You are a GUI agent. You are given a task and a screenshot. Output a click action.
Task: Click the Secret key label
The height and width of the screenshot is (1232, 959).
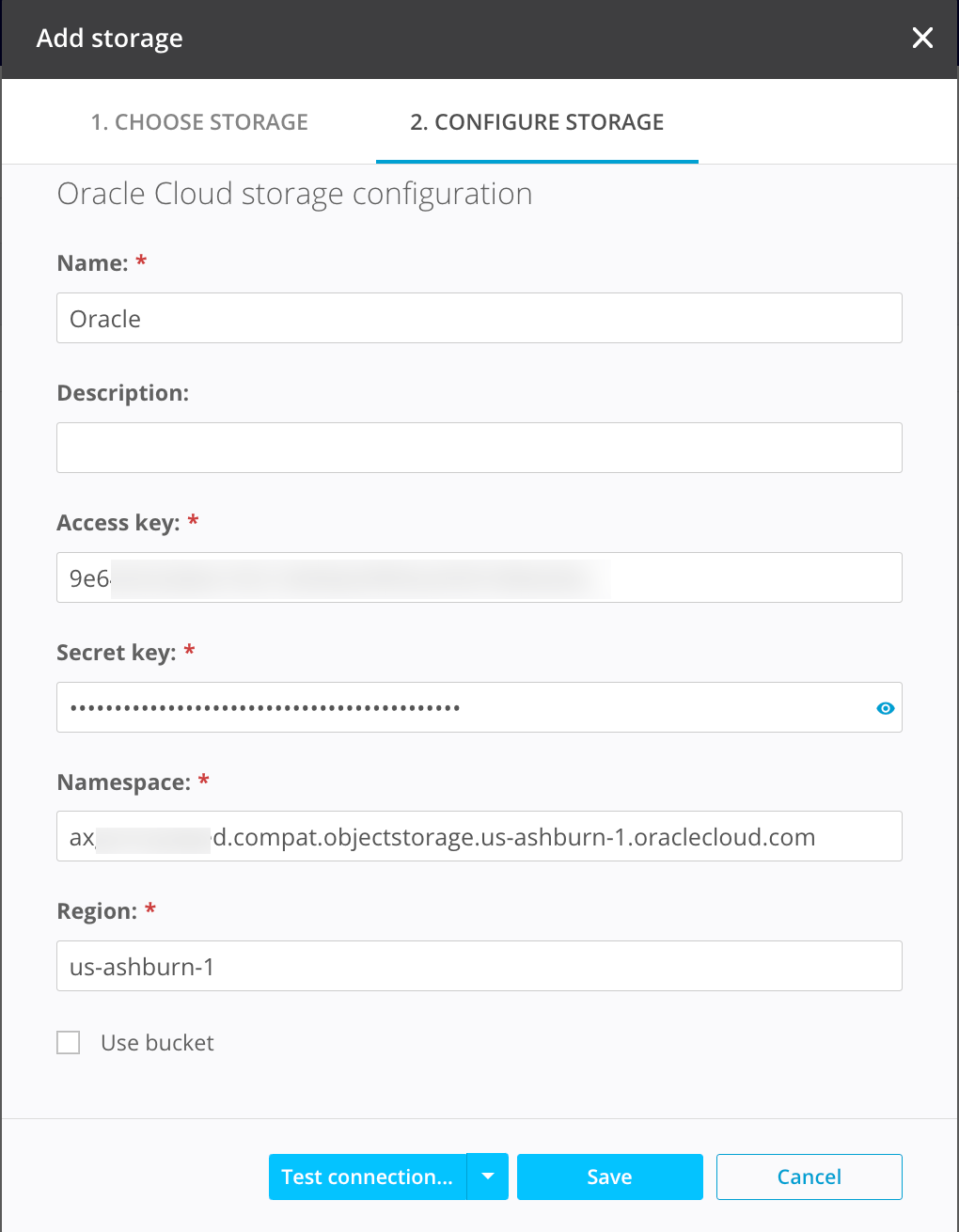pyautogui.click(x=116, y=653)
